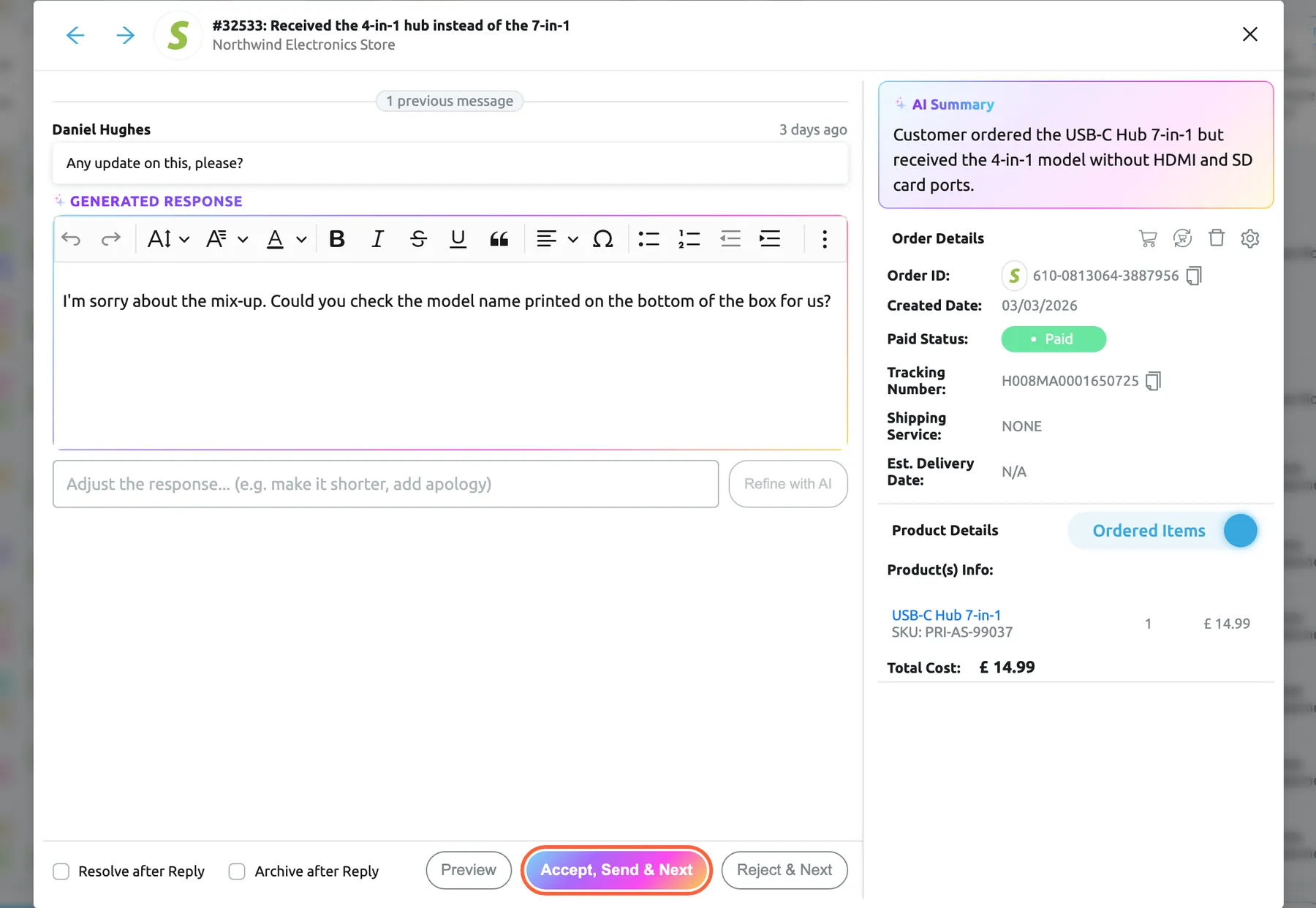1316x908 pixels.
Task: Copy the tracking number to clipboard
Action: pyautogui.click(x=1153, y=381)
